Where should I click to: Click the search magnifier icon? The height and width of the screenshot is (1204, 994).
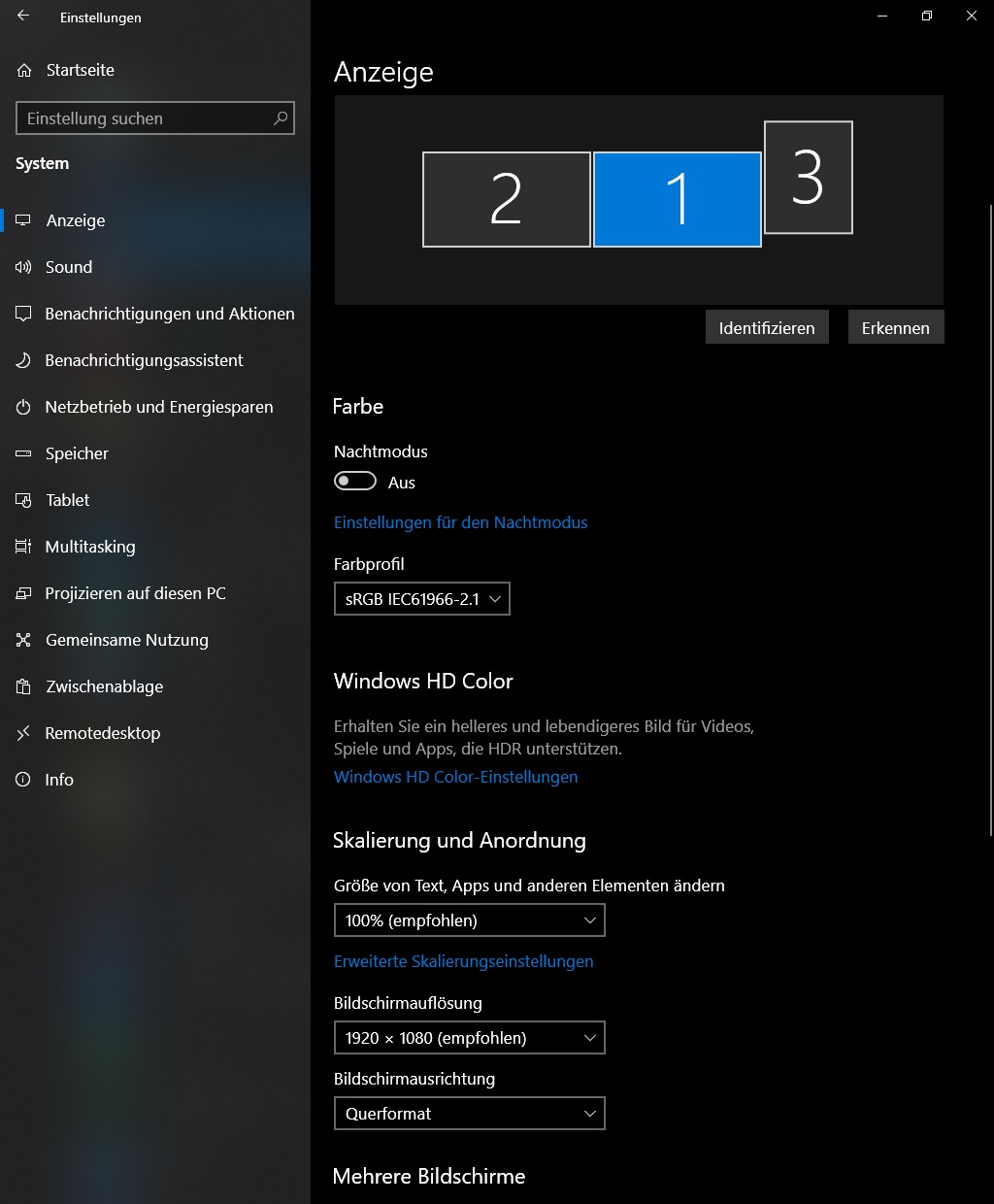point(280,118)
